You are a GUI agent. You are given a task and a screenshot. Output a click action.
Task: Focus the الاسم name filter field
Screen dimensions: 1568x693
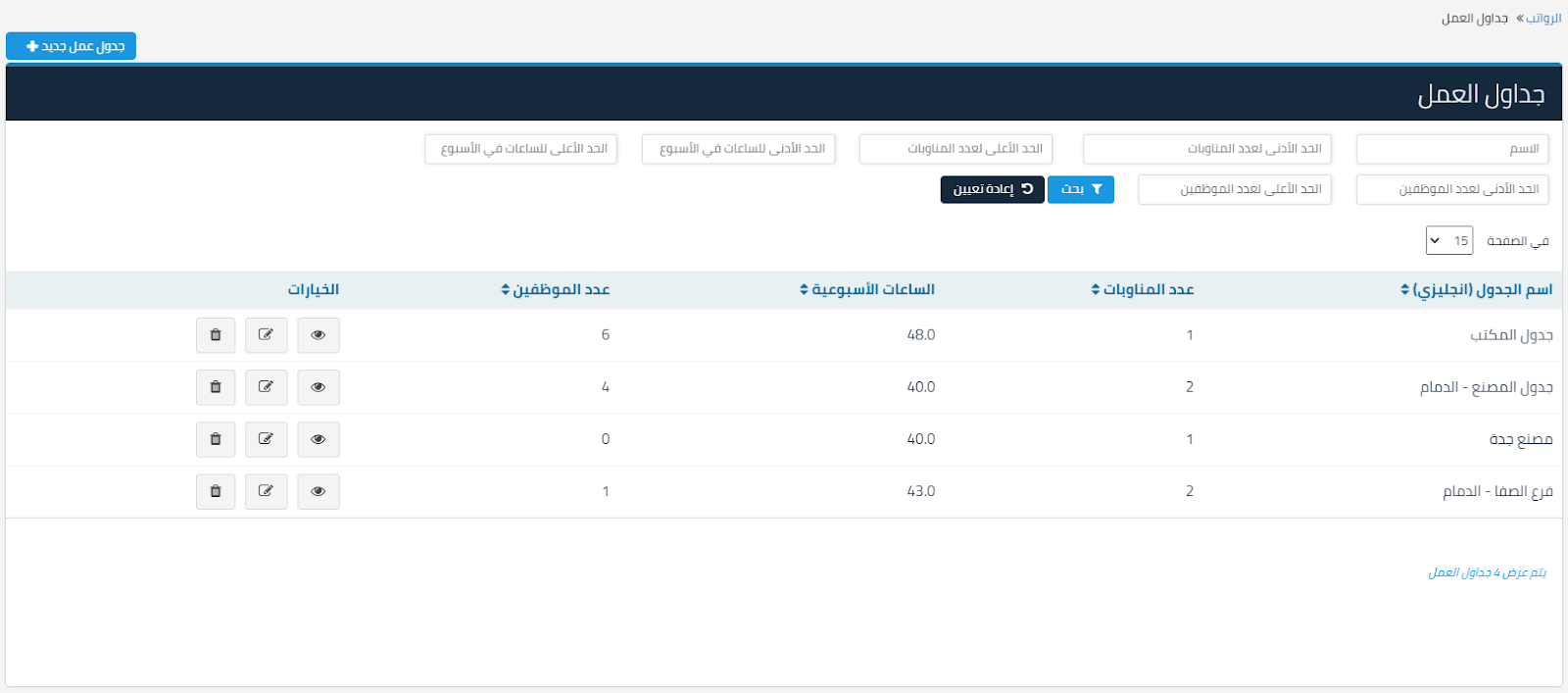[x=1451, y=149]
